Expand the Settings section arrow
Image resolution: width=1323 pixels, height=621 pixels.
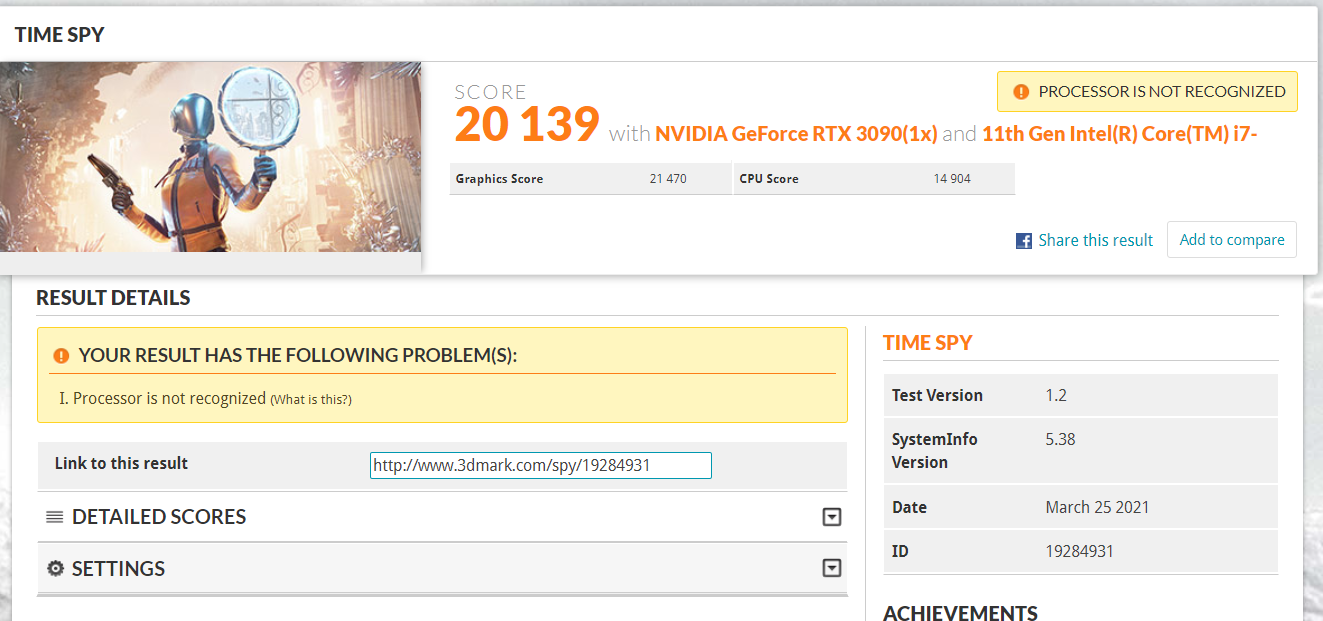tap(831, 568)
